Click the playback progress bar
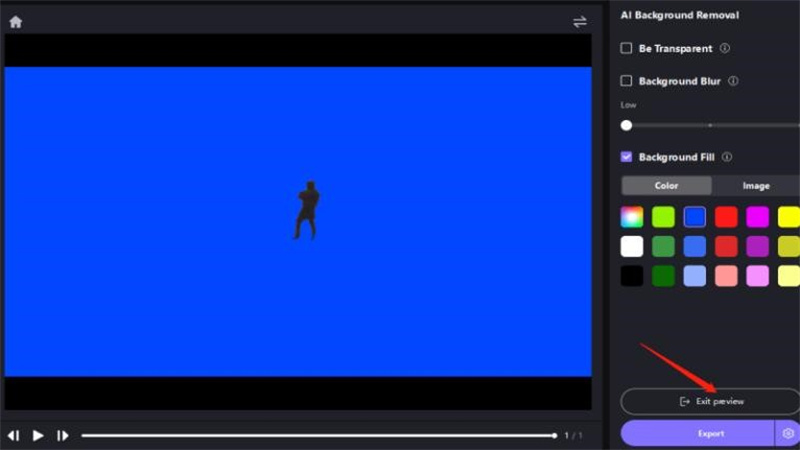This screenshot has width=800, height=450. pyautogui.click(x=319, y=436)
